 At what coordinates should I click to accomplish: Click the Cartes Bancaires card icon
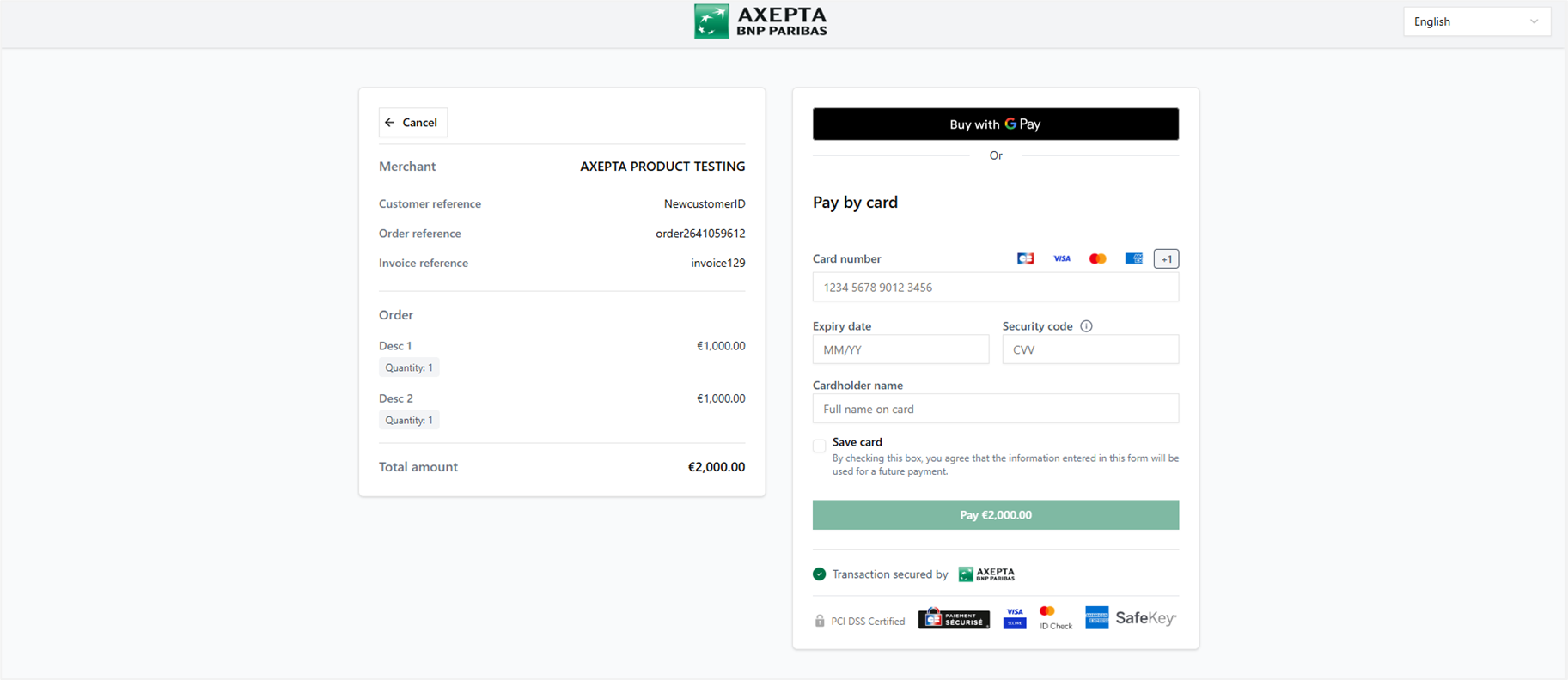tap(1025, 258)
